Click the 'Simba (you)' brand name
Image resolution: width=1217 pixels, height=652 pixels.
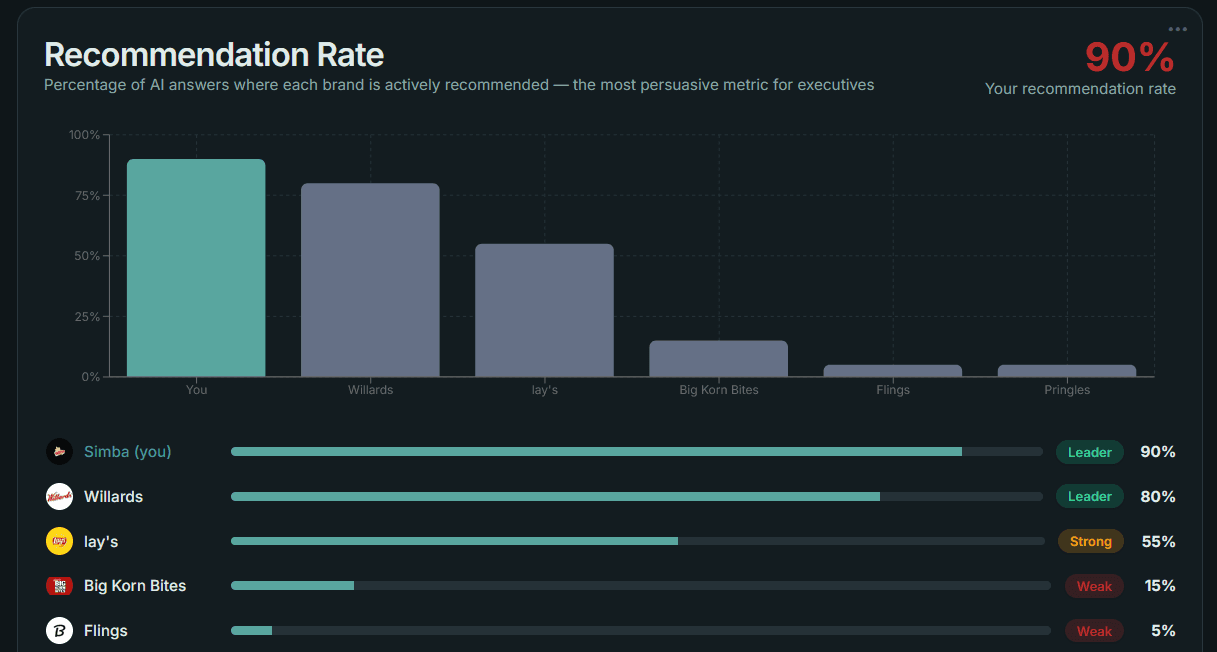tap(128, 452)
